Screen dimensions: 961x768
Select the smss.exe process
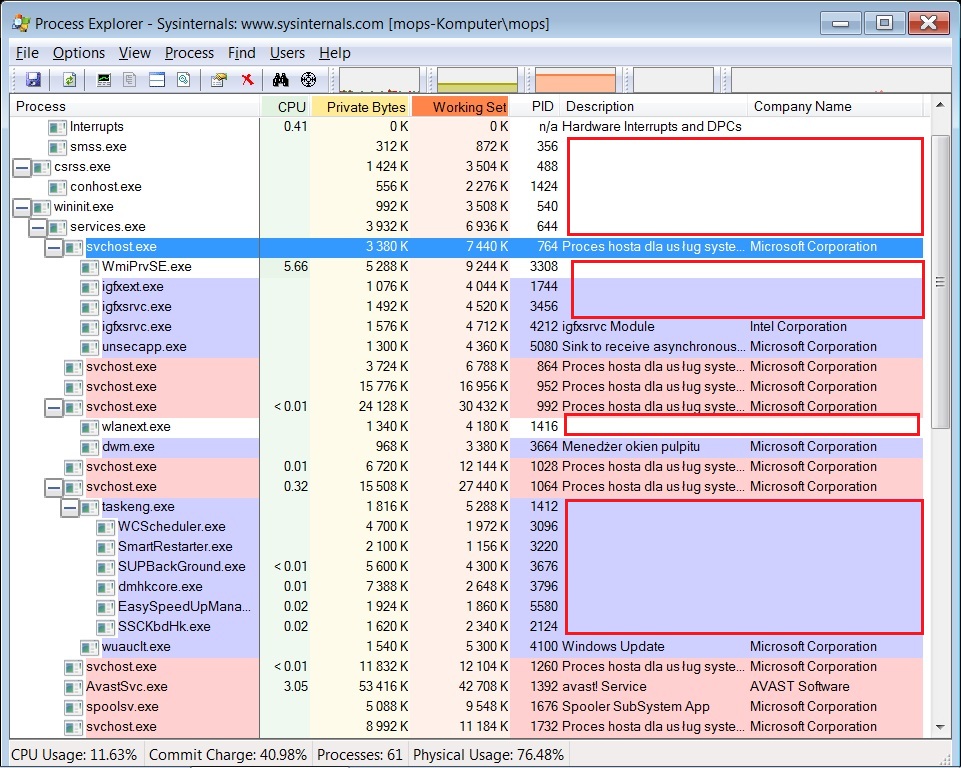pos(466,147)
